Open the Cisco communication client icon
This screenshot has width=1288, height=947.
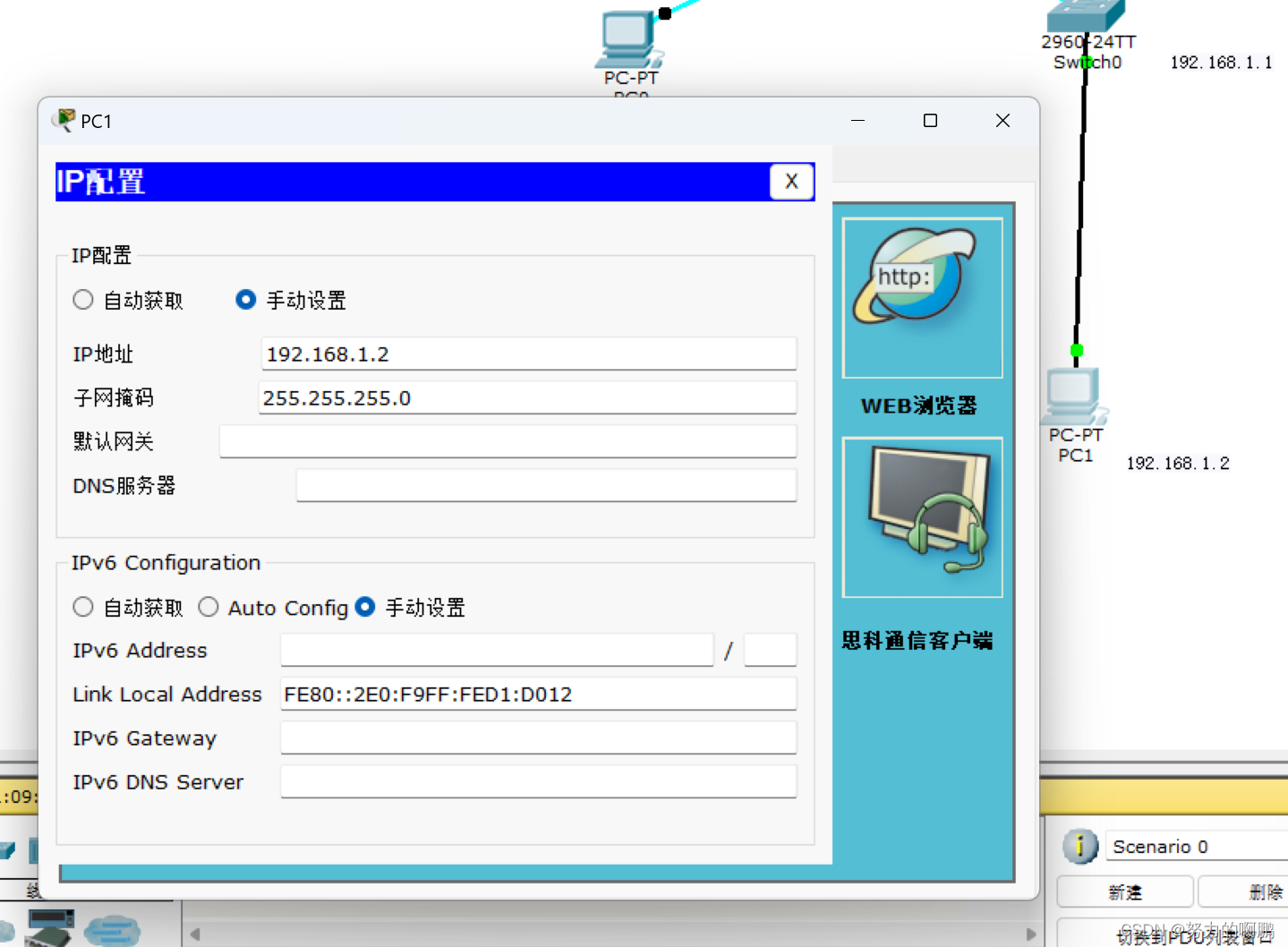[922, 517]
